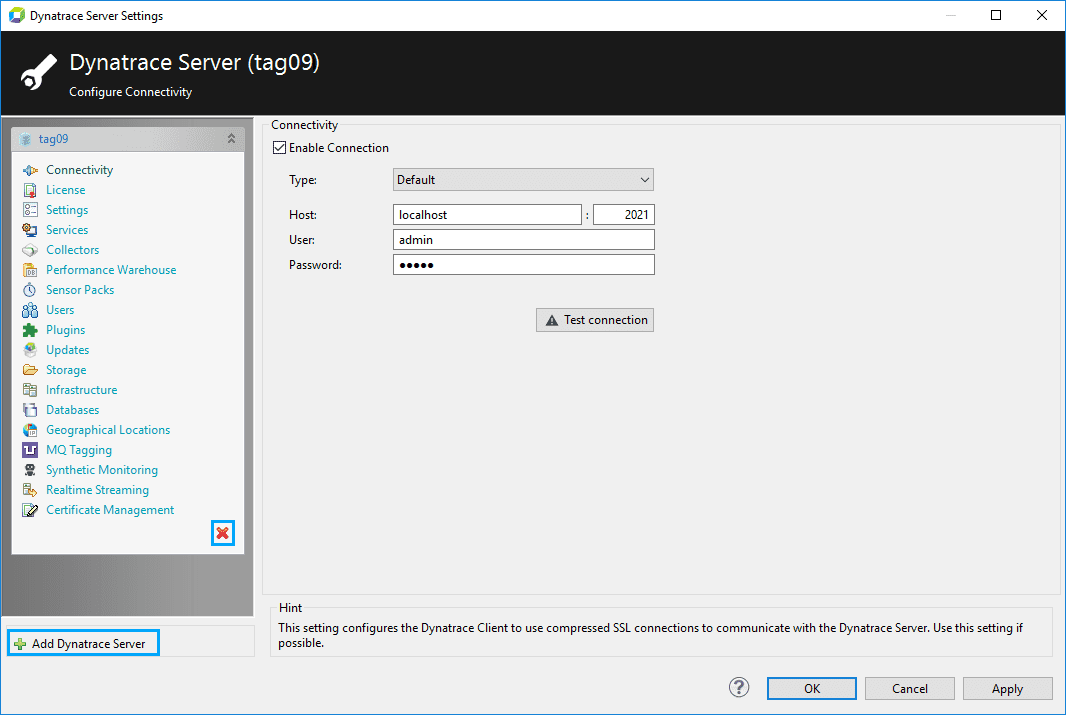Click the Certificate Management icon
The height and width of the screenshot is (715, 1066).
30,510
